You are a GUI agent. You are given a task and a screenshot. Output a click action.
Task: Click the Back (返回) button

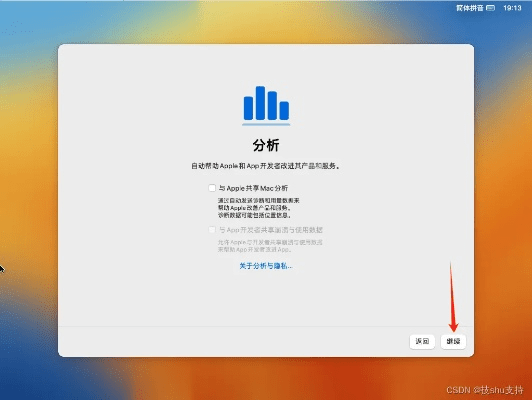[422, 341]
